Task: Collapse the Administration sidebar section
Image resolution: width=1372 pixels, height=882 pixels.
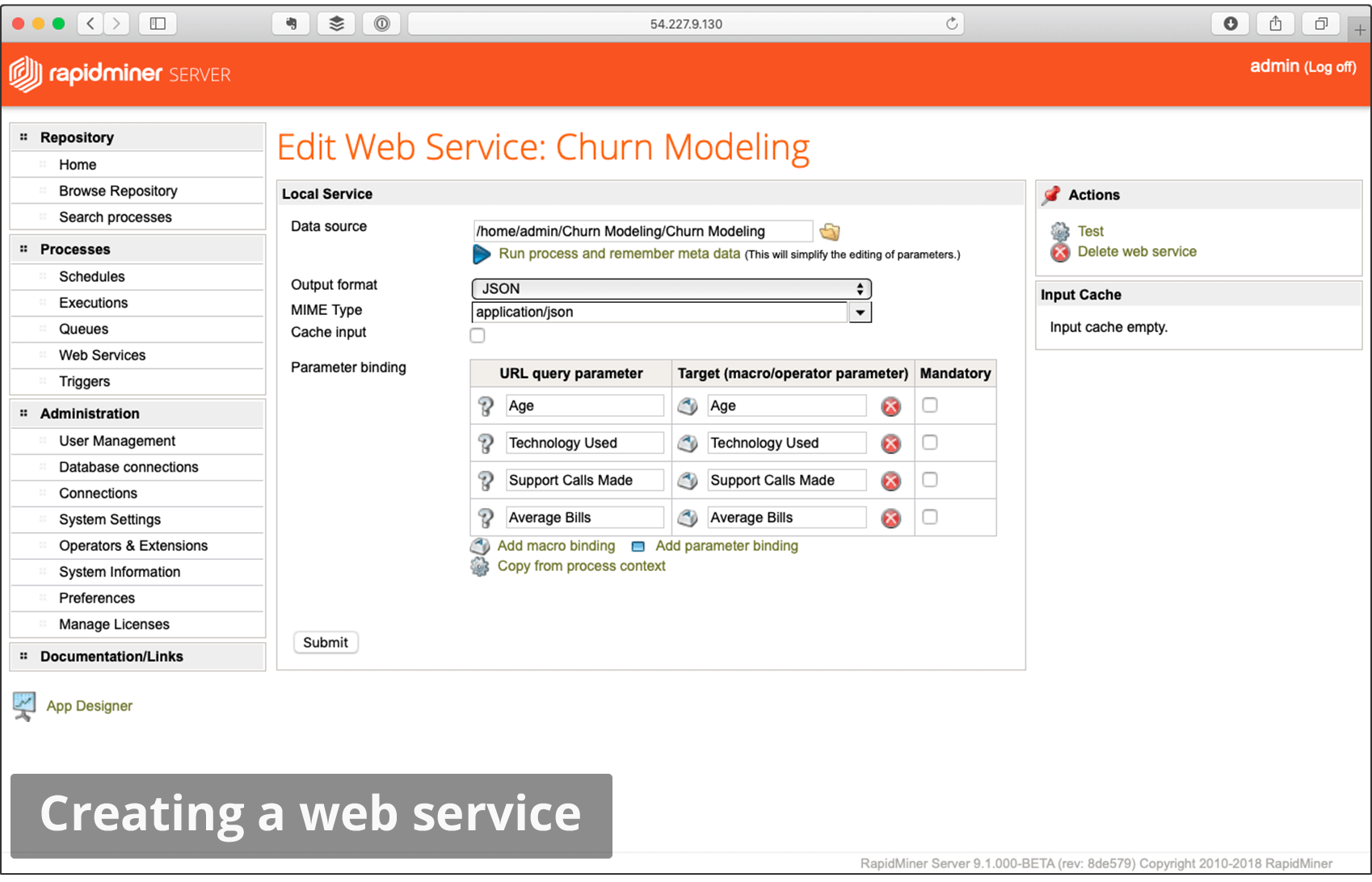Action: pos(137,414)
